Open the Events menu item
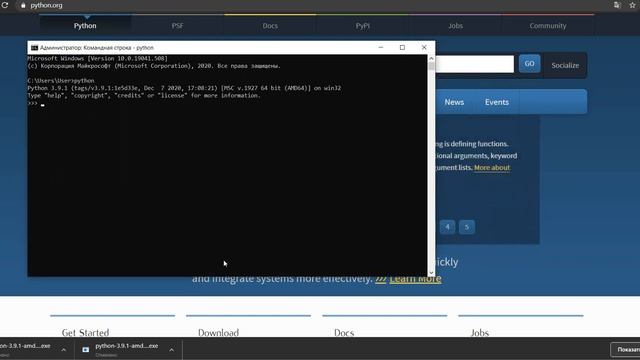Screen dimensions: 640x360 click(x=497, y=102)
